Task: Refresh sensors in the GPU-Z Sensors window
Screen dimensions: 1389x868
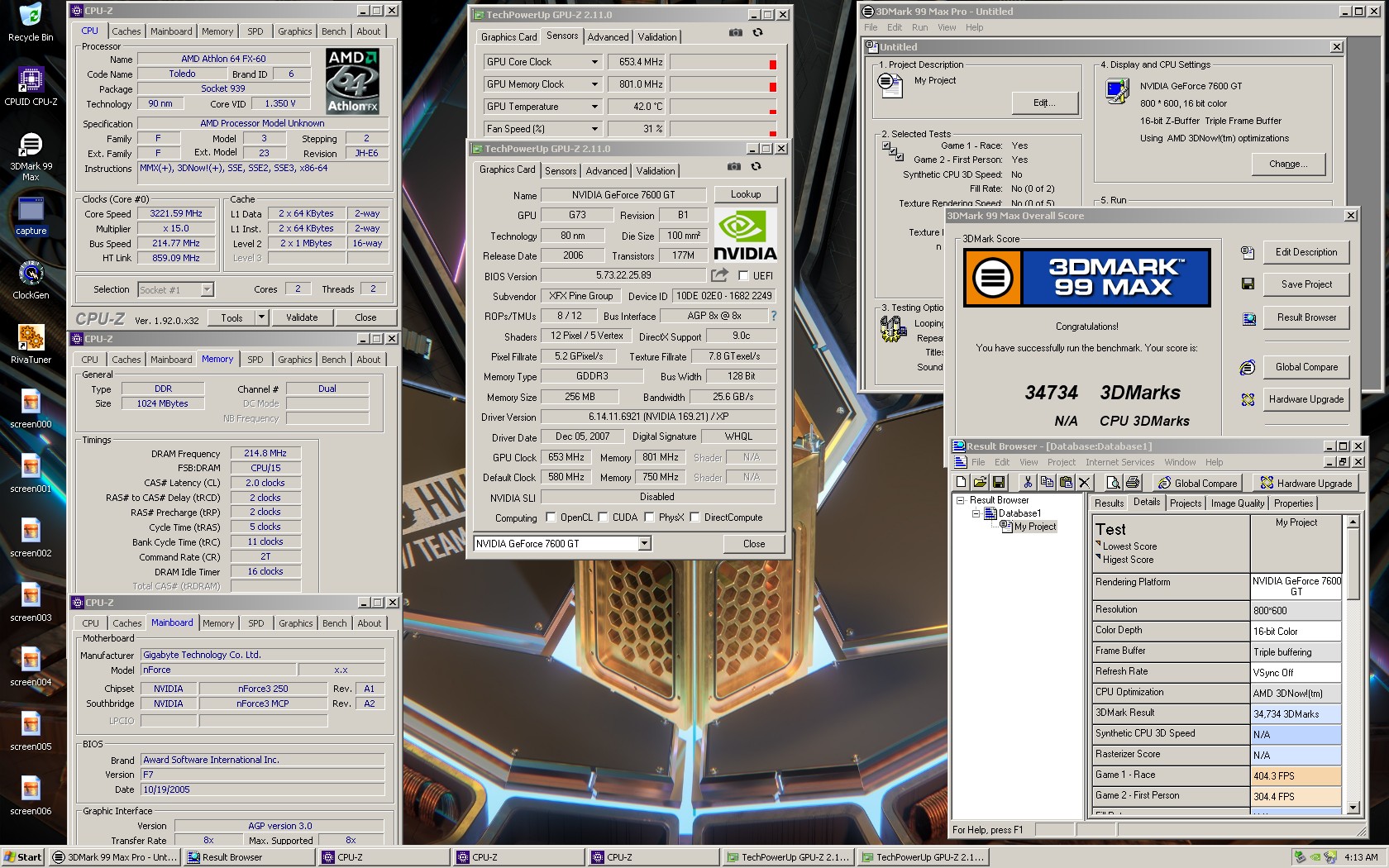Action: click(x=757, y=33)
